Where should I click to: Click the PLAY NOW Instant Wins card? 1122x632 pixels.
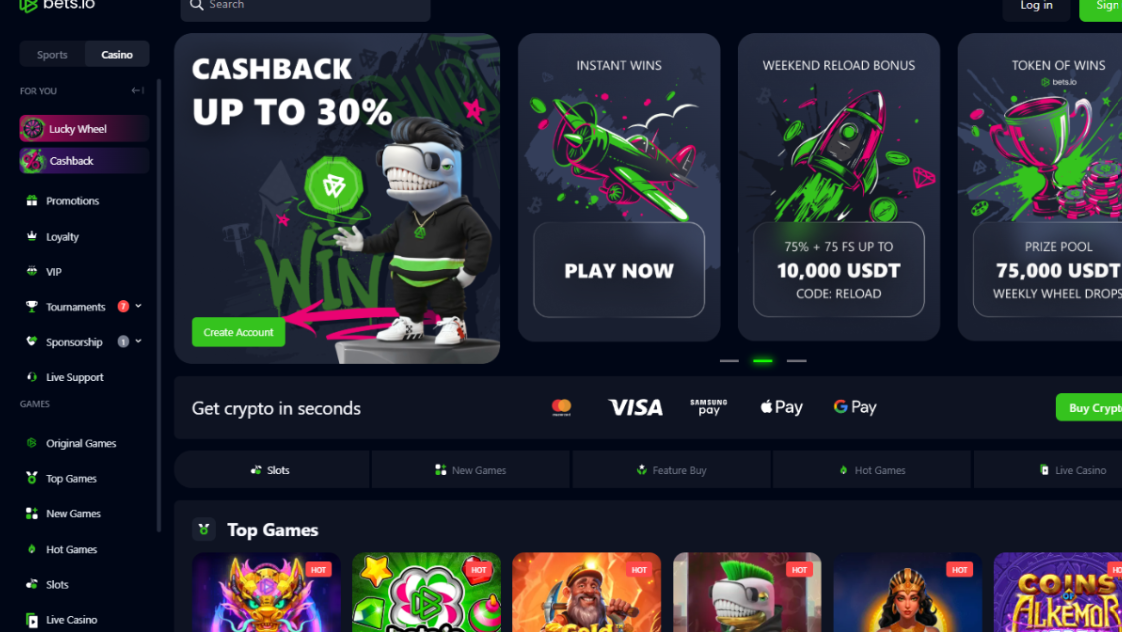(619, 270)
